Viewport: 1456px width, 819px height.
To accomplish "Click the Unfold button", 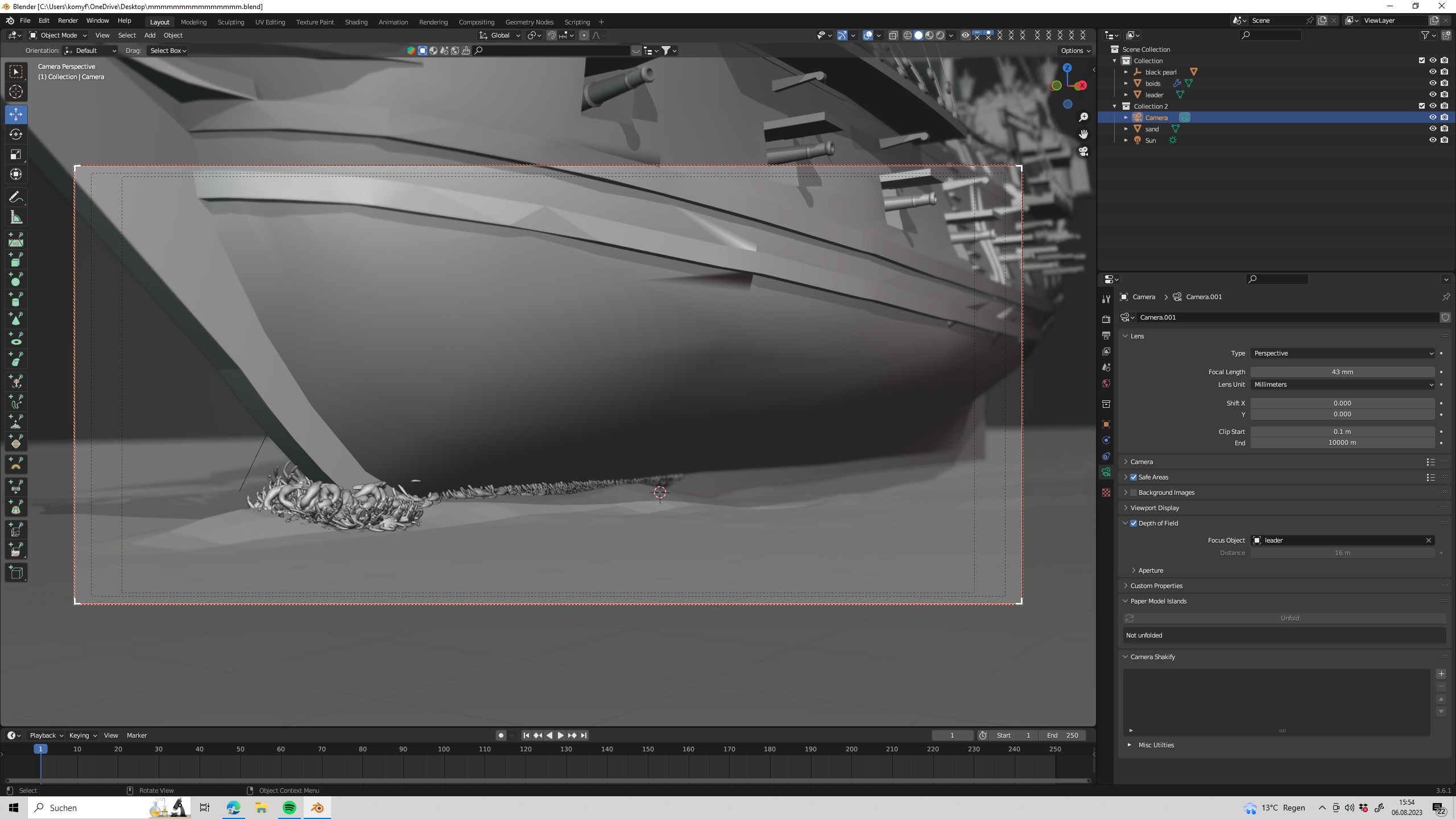I will (x=1289, y=618).
